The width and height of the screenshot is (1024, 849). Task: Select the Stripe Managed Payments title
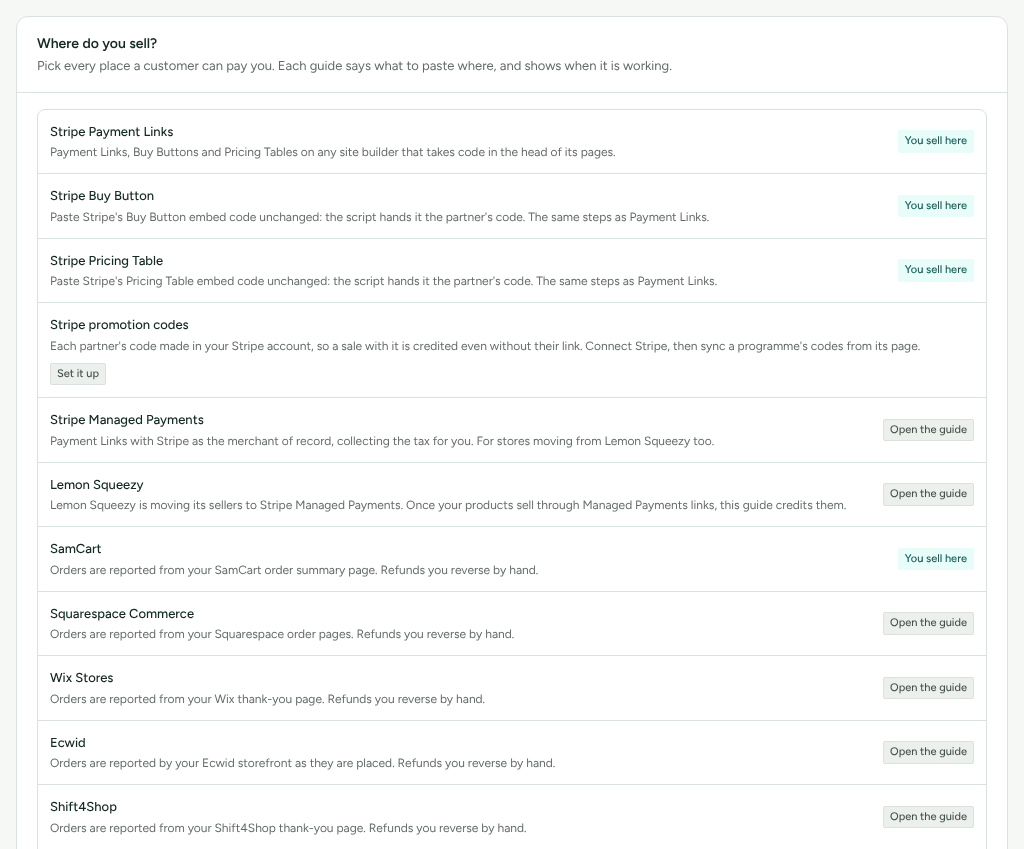click(127, 420)
